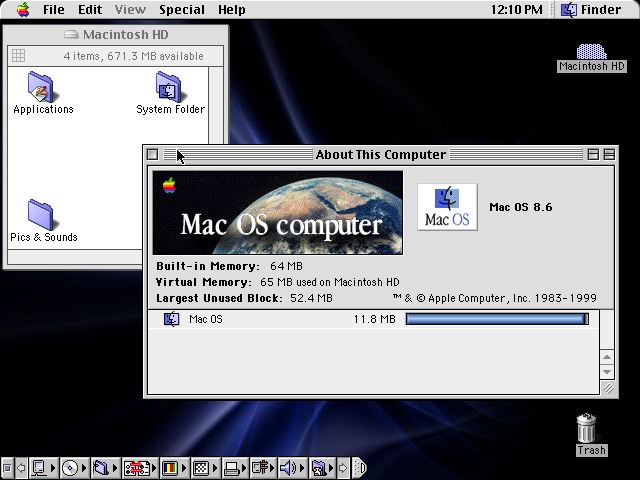Click the Control Strip left scroll arrow
The height and width of the screenshot is (480, 640).
(x=21, y=468)
